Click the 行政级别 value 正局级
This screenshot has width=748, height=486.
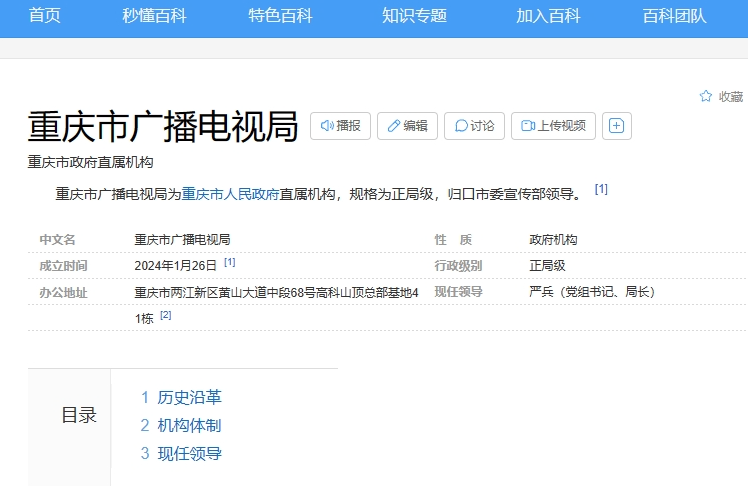tap(547, 266)
